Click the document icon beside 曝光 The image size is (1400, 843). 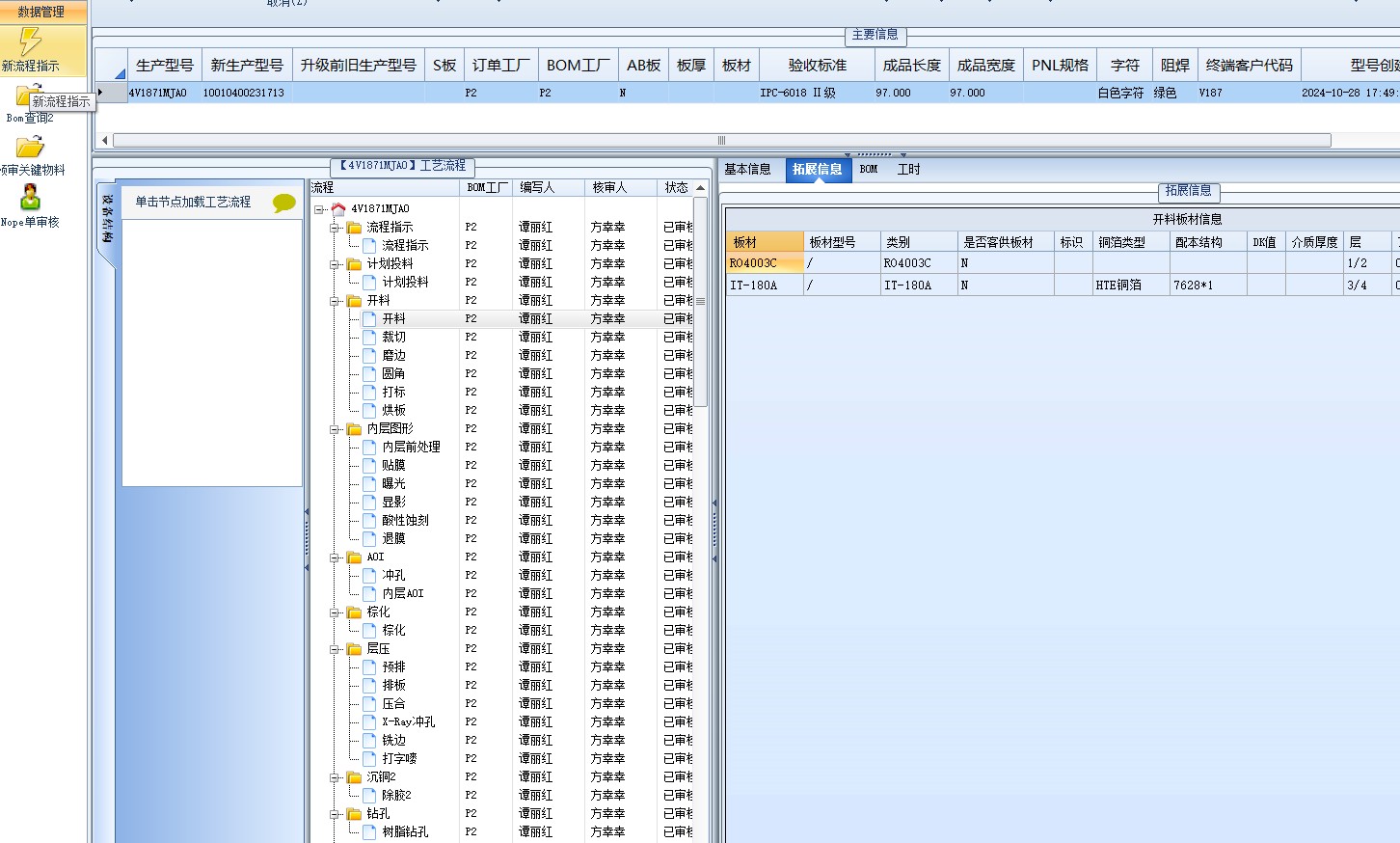click(369, 483)
